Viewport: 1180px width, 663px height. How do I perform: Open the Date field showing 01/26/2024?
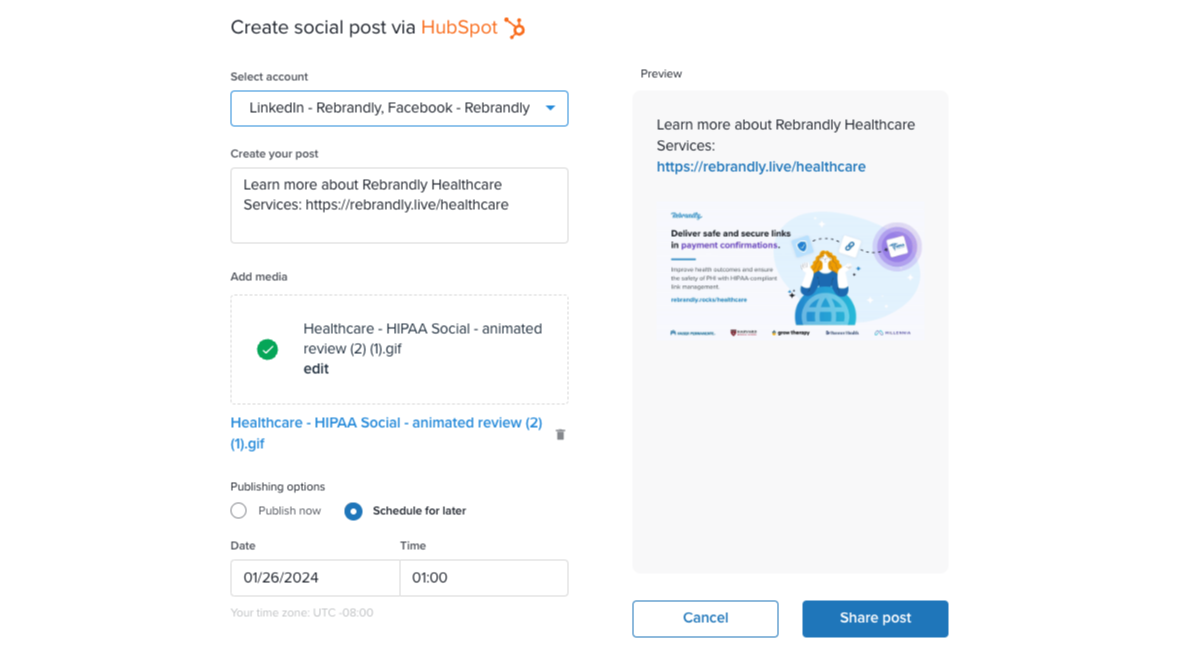(315, 578)
